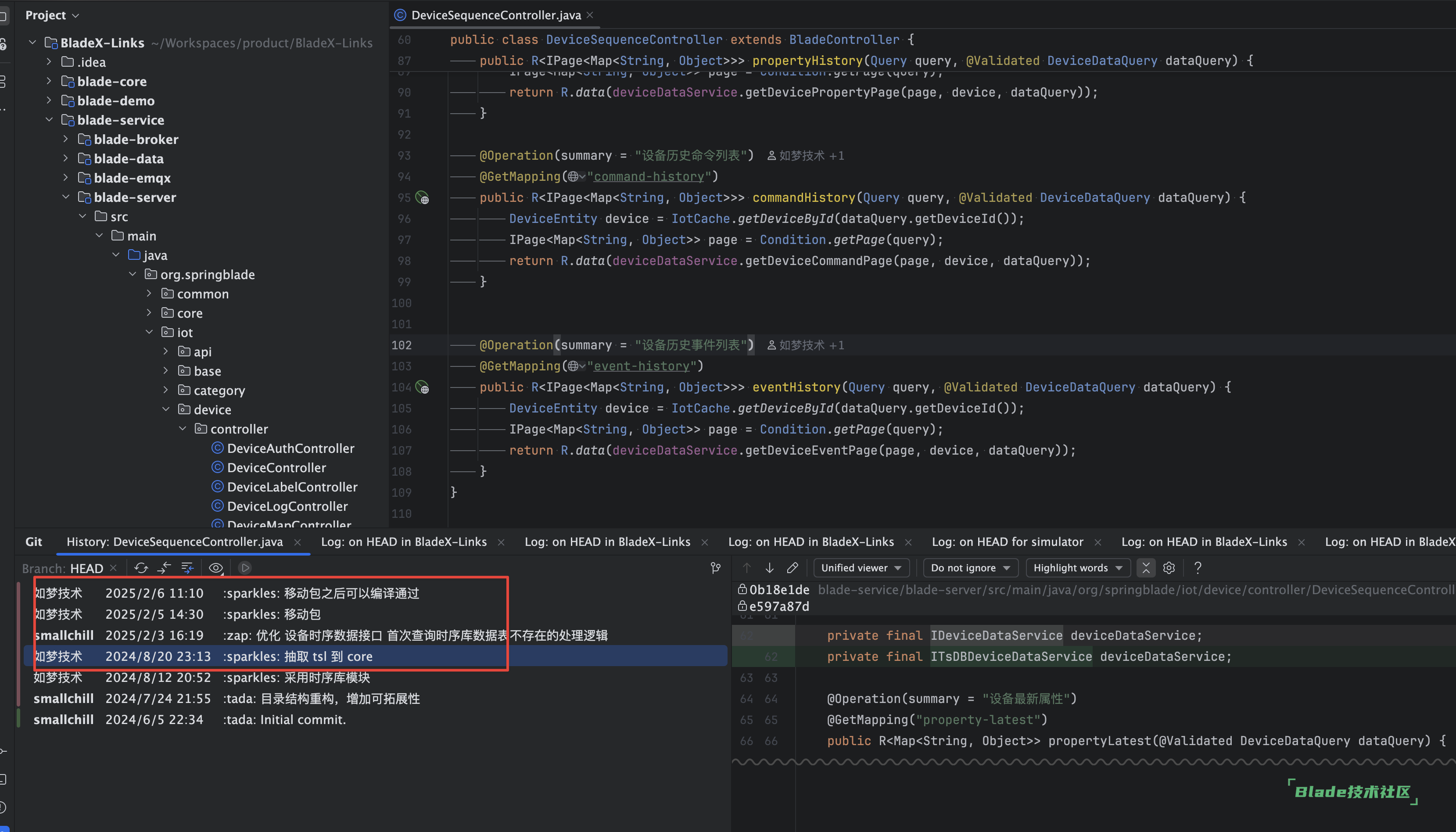Open the Log: on HEAD for simulator tab
1456x832 pixels.
click(1007, 542)
